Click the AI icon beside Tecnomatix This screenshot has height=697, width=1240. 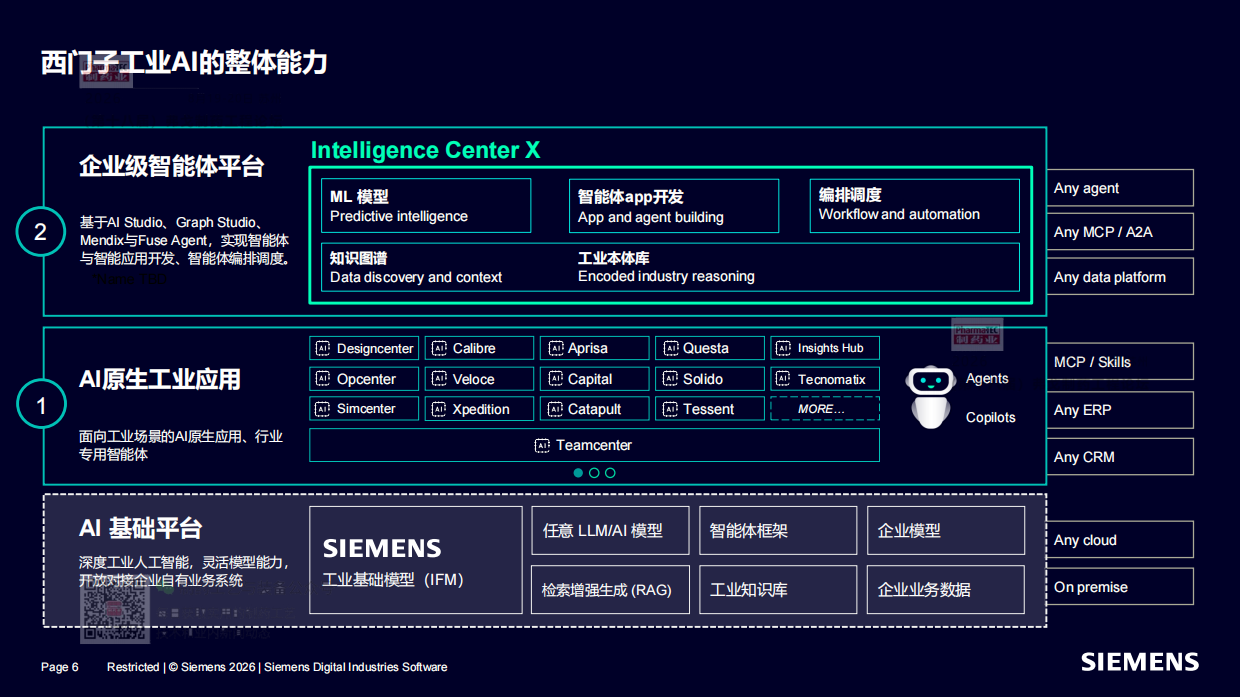[783, 379]
